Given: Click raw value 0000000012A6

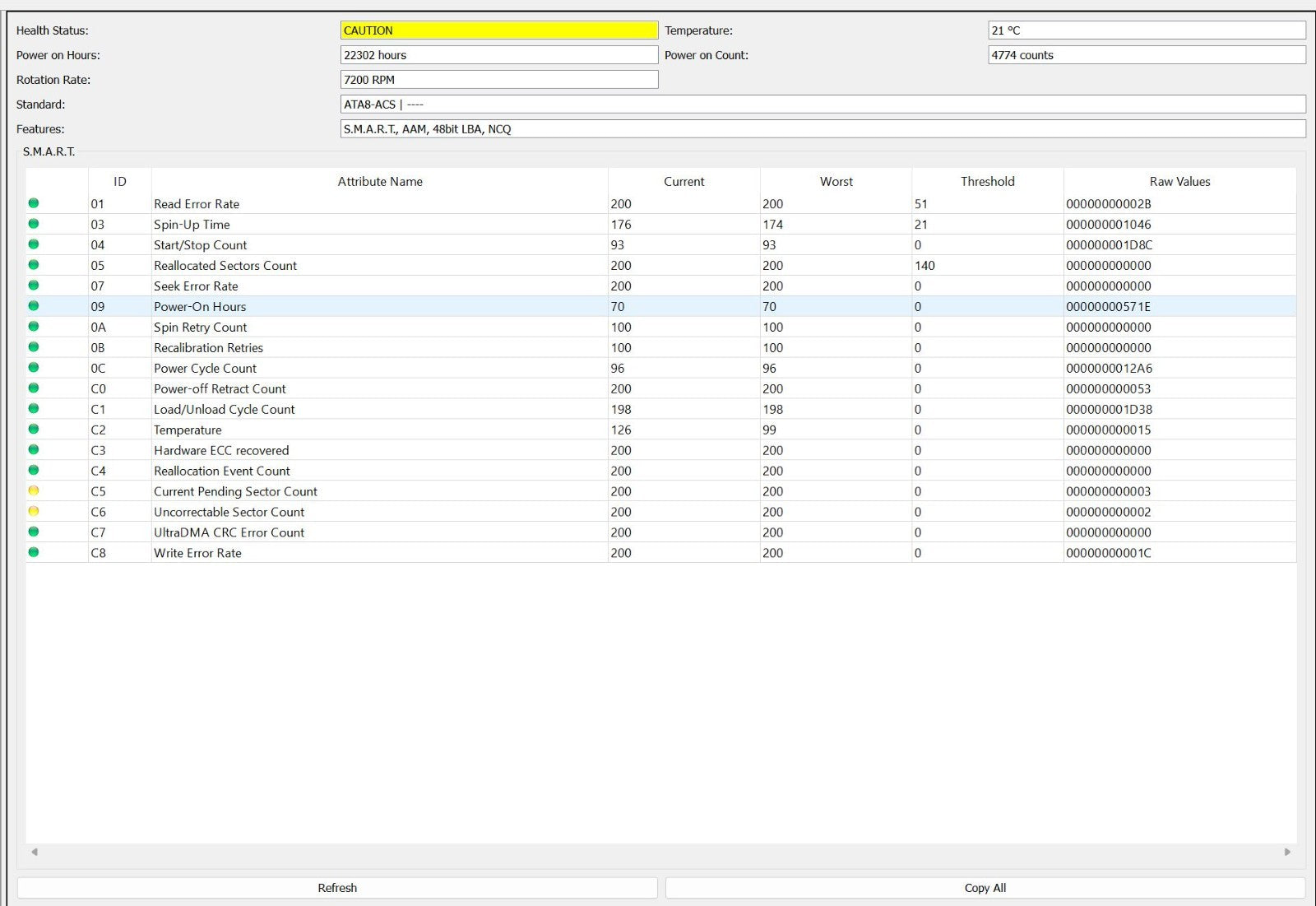Looking at the screenshot, I should click(x=1109, y=369).
